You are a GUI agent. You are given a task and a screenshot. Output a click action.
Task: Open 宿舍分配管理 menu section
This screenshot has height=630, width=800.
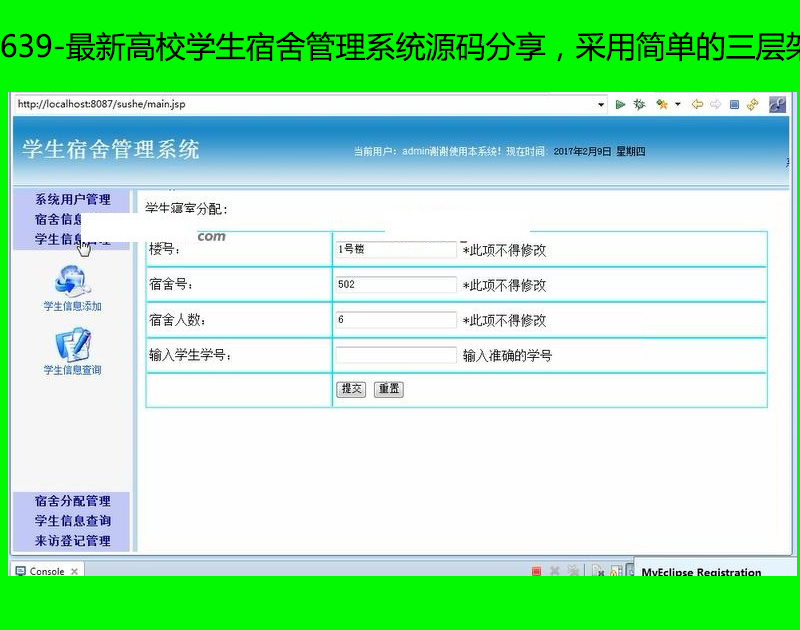(72, 501)
